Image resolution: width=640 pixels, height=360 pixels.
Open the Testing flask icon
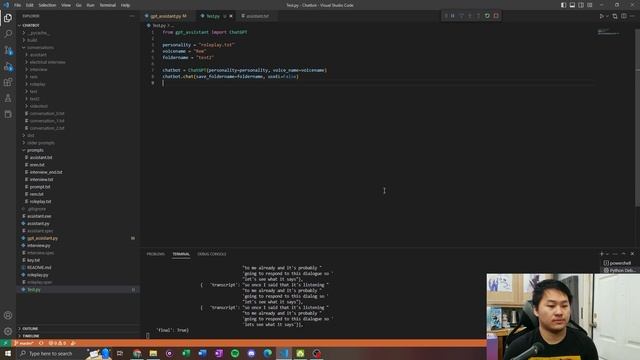pos(8,98)
